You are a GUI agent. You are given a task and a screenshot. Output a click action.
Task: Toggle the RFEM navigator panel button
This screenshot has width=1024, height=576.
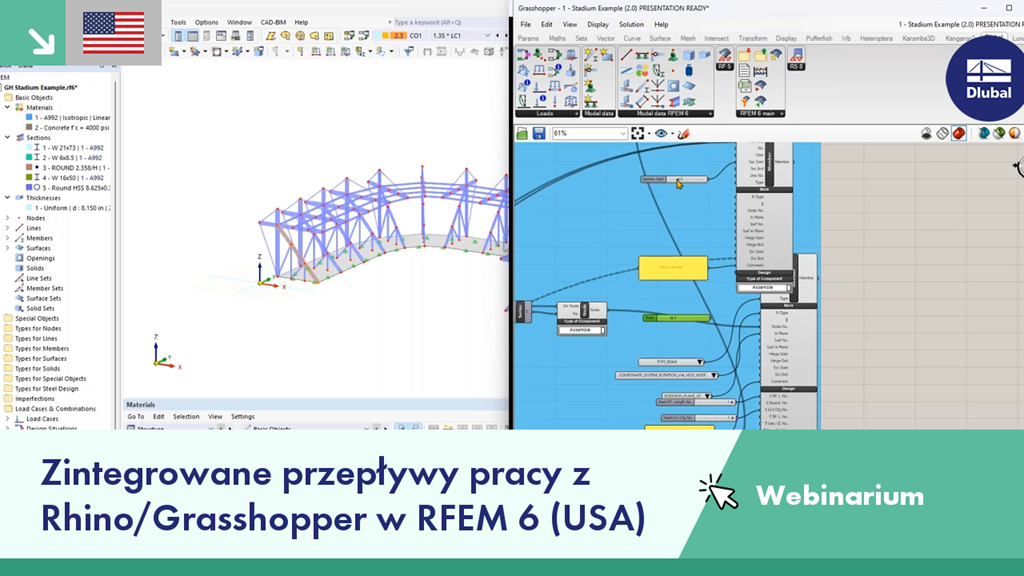point(178,36)
